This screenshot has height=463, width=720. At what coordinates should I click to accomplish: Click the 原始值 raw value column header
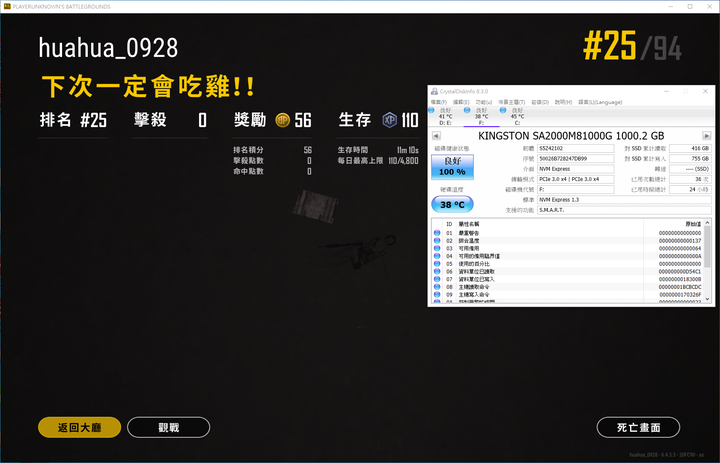(x=693, y=224)
